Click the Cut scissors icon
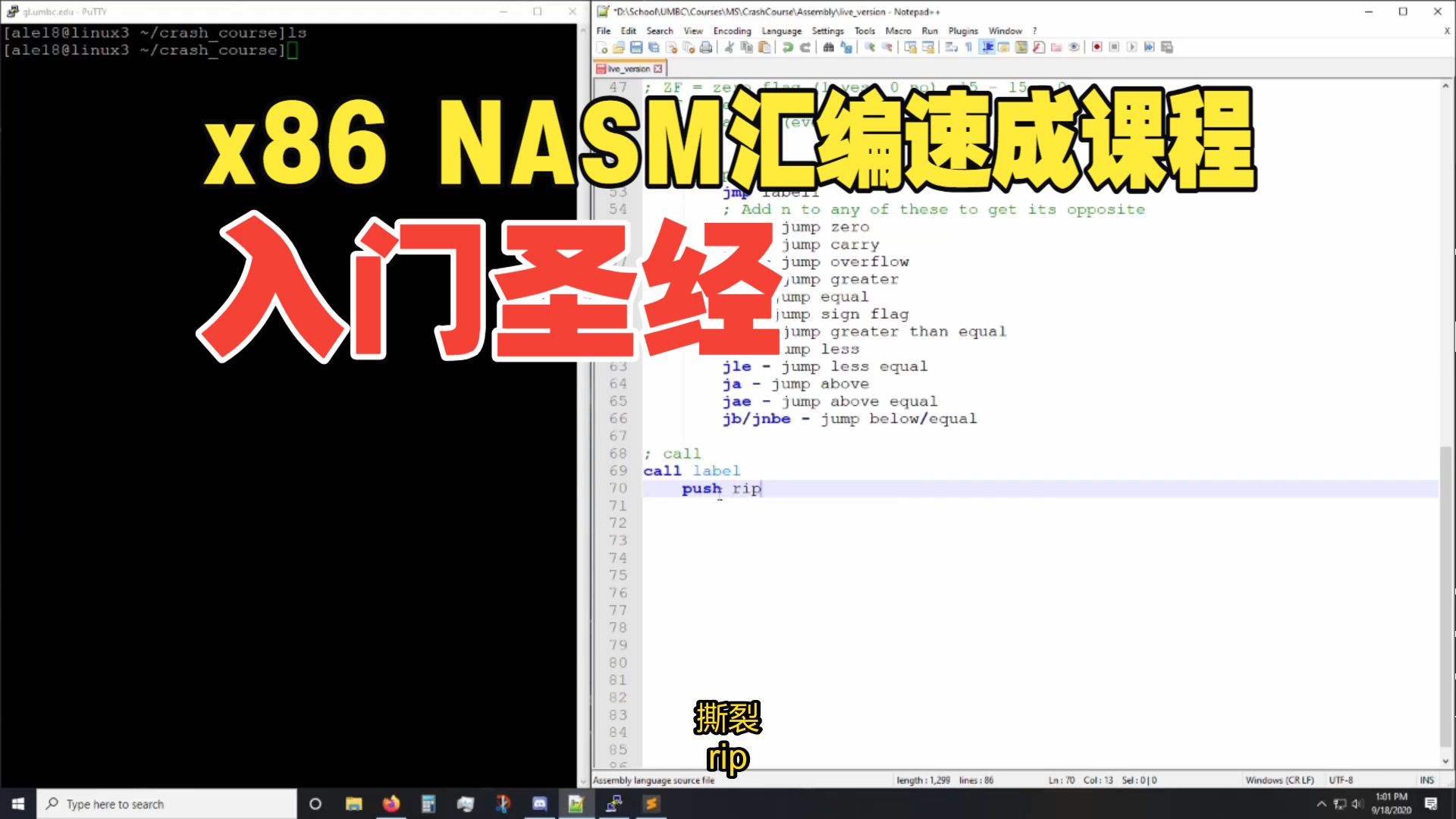Viewport: 1456px width, 819px height. point(729,47)
